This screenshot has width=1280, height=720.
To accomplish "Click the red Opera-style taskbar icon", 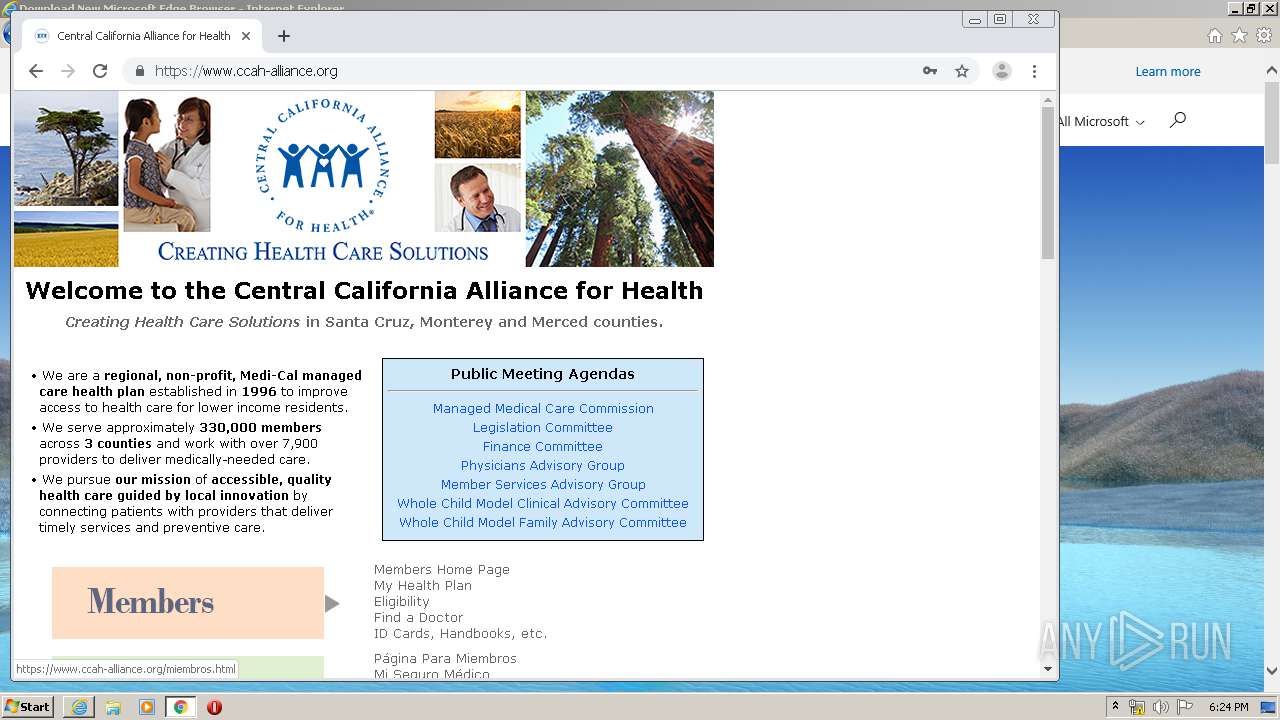I will coord(214,707).
